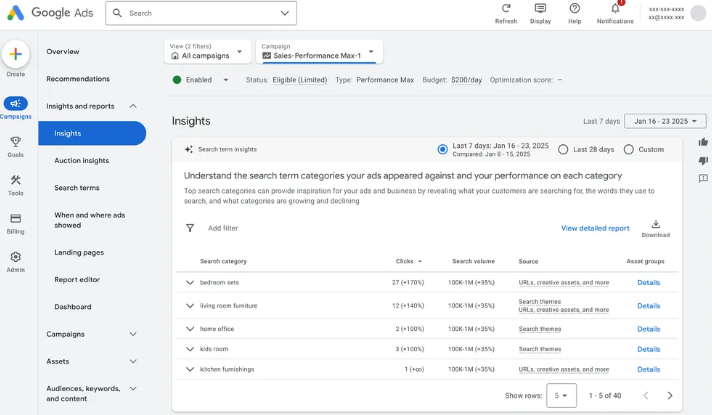This screenshot has width=712, height=415.
Task: Expand the Campaigns menu section
Action: pos(133,334)
